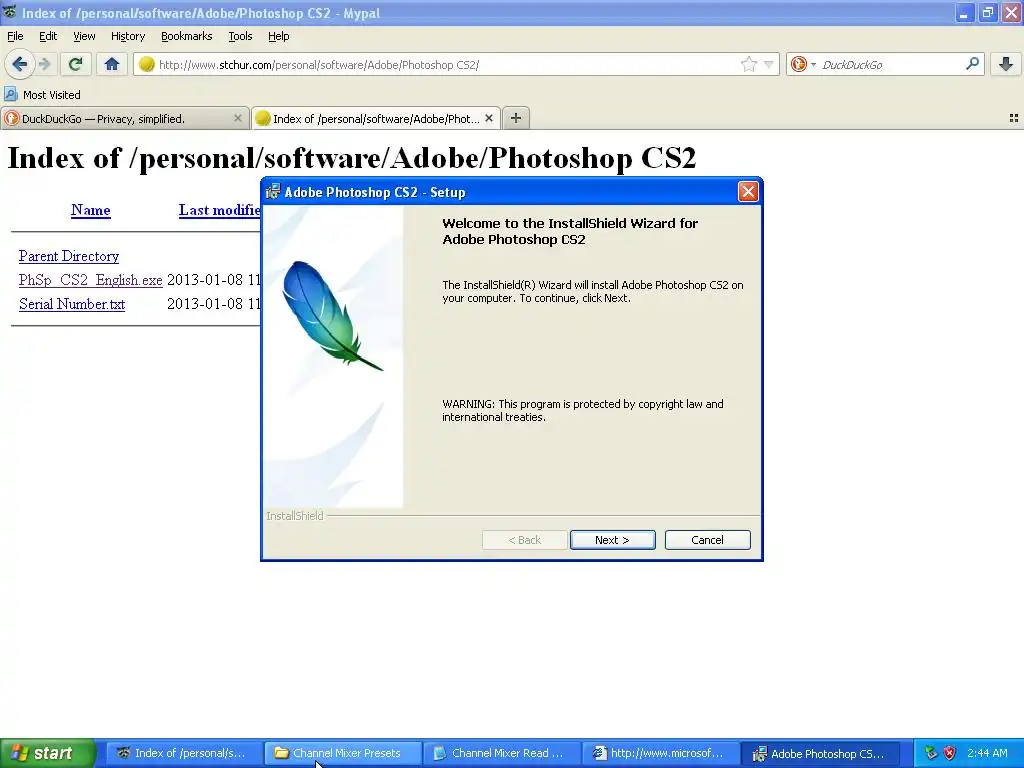1024x768 pixels.
Task: Open the browser home page icon
Action: coord(112,64)
